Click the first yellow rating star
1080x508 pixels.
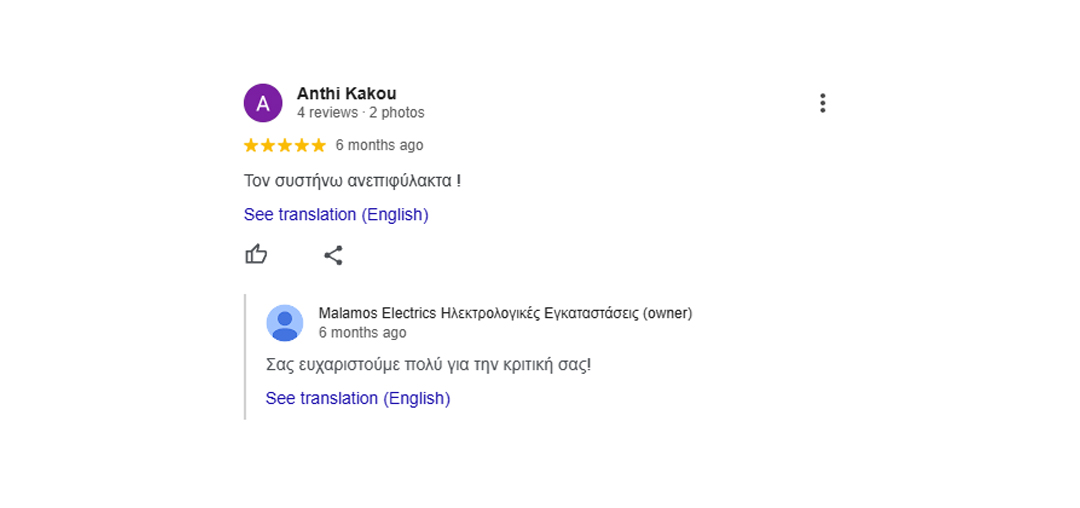(x=251, y=145)
